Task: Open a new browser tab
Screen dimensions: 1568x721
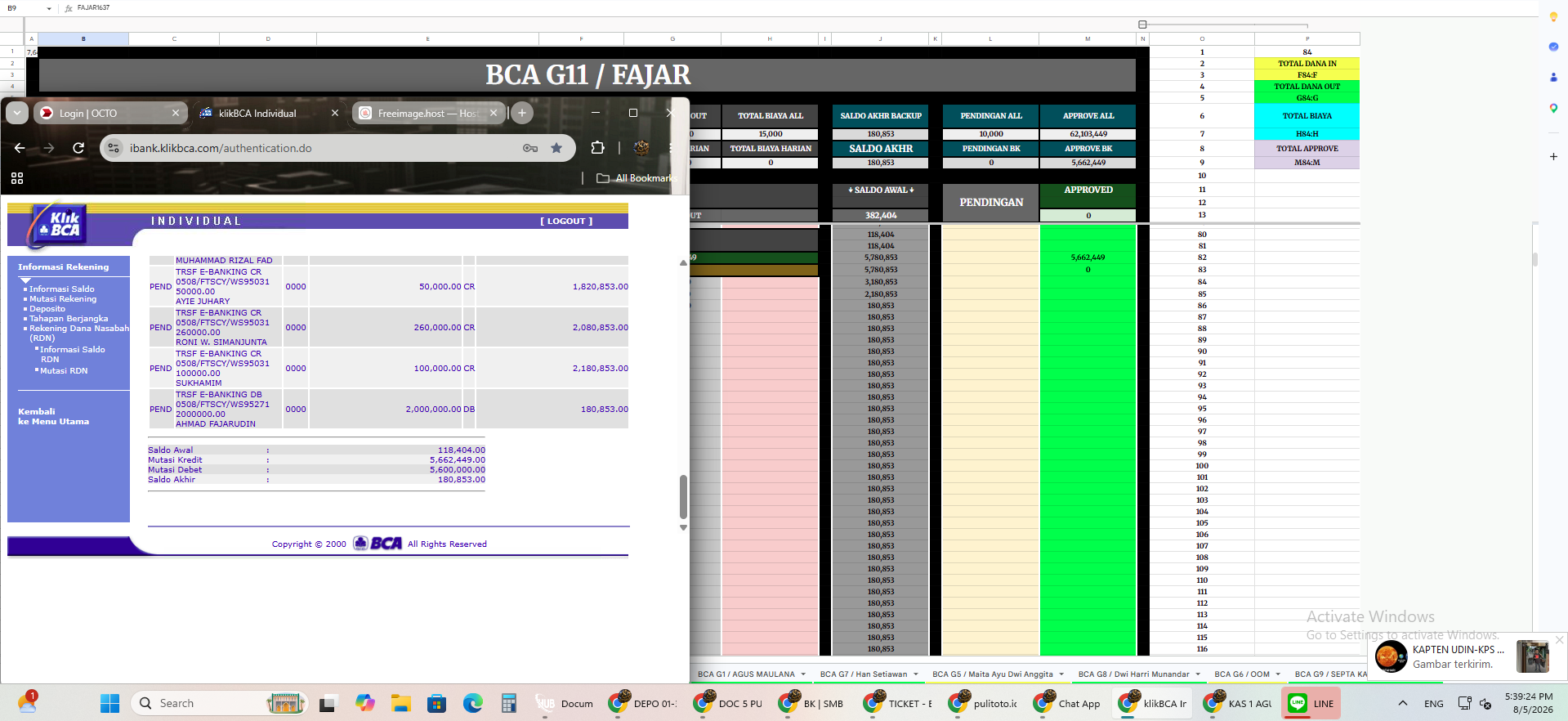Action: (522, 113)
